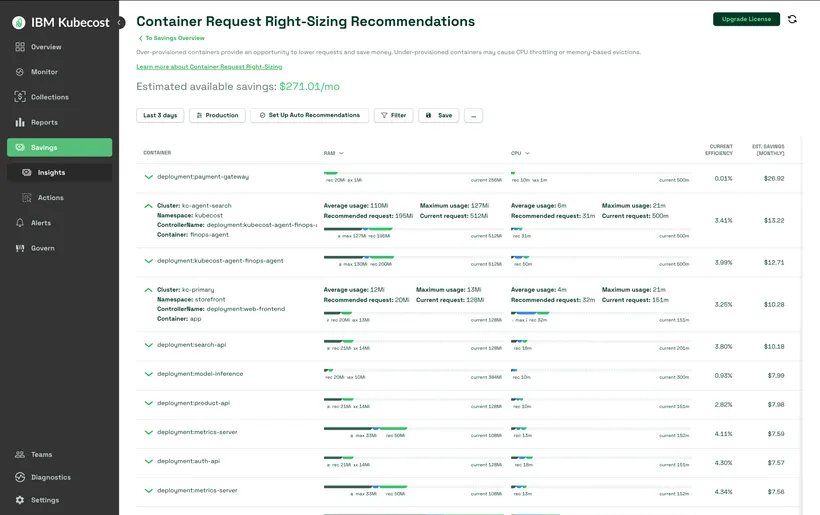
Task: Expand the deployment:metrics-server row with 4.11% efficiency
Action: 149,432
